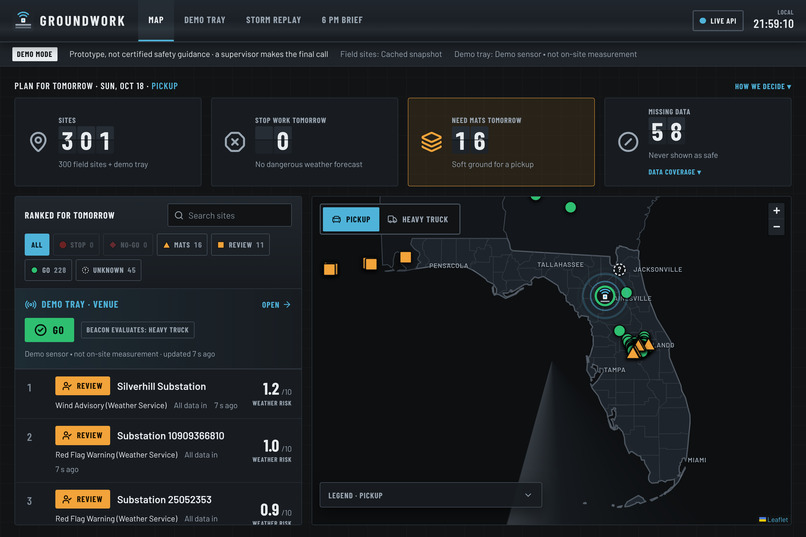Open the 6 PM Brief tab
The width and height of the screenshot is (806, 537).
[x=342, y=20]
